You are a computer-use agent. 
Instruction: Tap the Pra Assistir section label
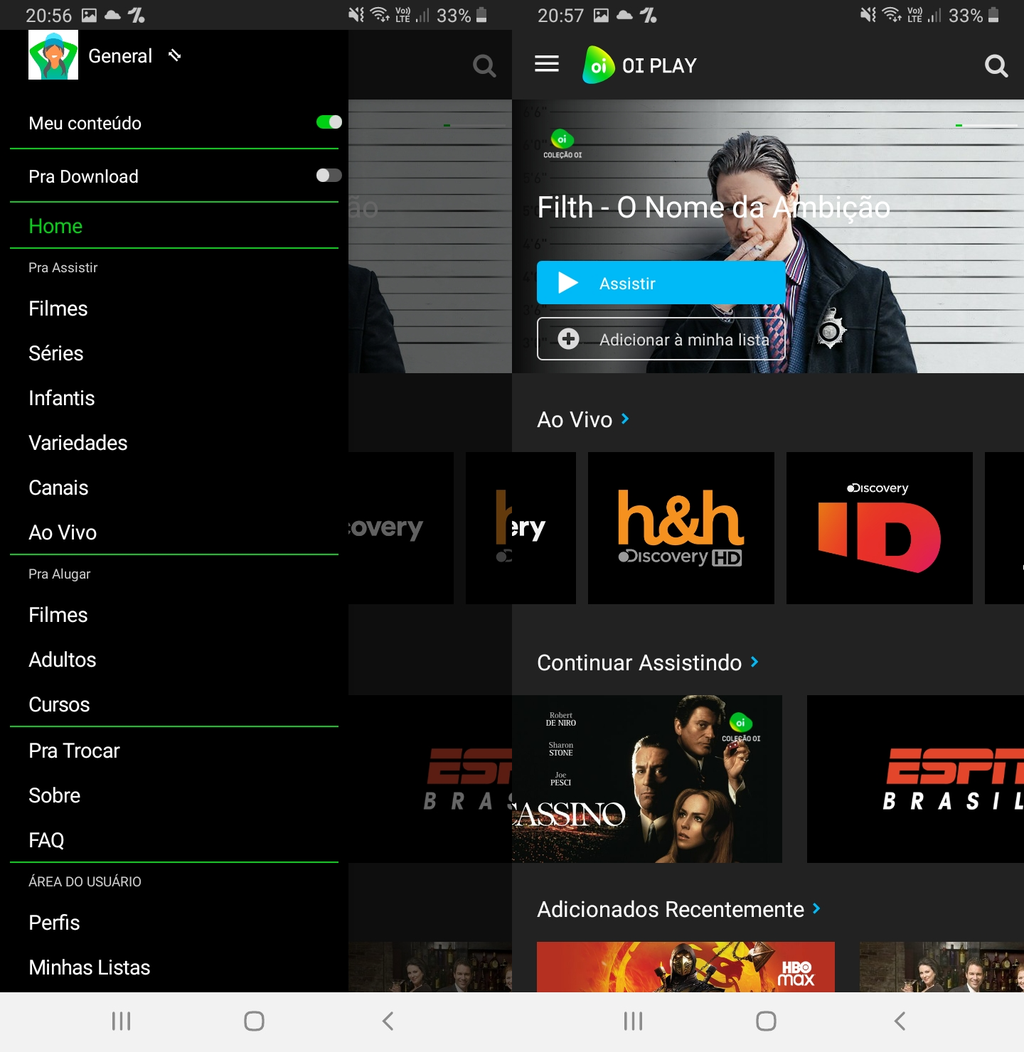tap(63, 268)
